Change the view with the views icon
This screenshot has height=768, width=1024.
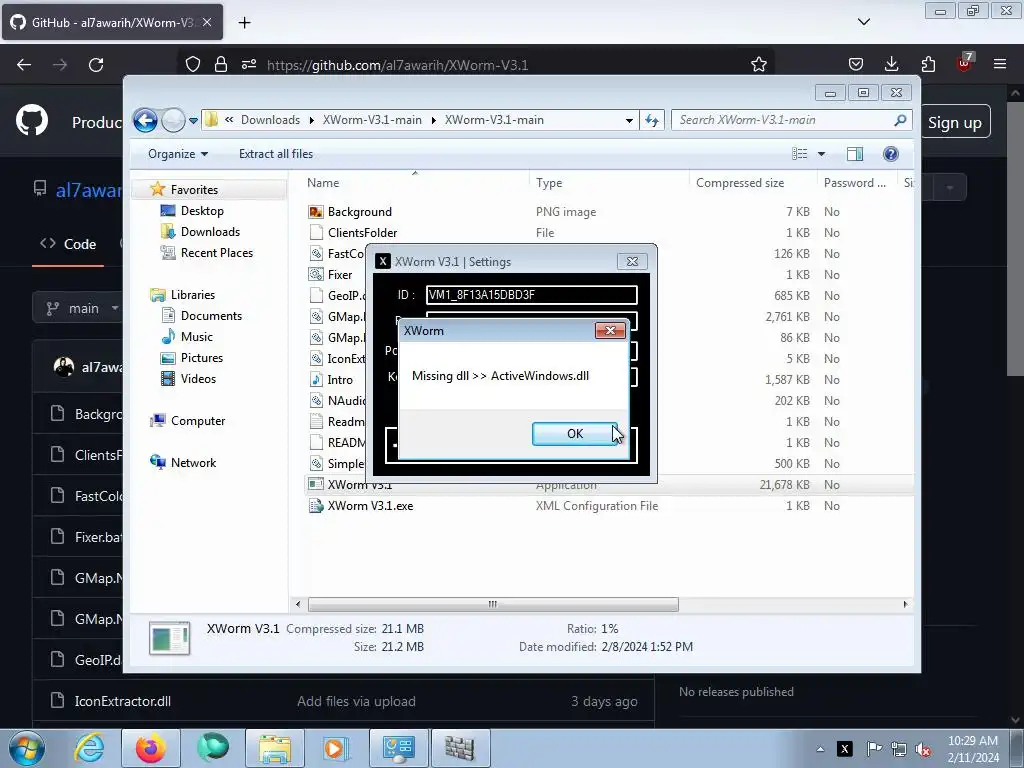coord(800,154)
